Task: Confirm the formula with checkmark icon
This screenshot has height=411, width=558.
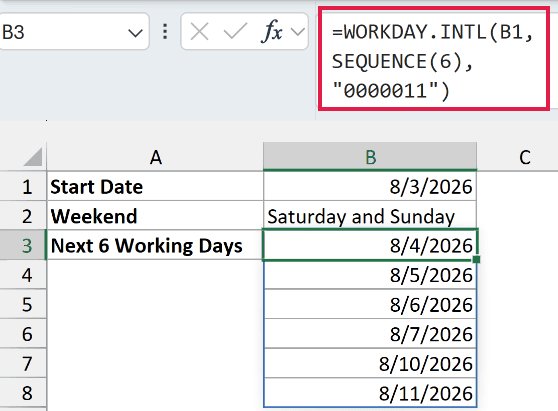Action: pyautogui.click(x=235, y=32)
